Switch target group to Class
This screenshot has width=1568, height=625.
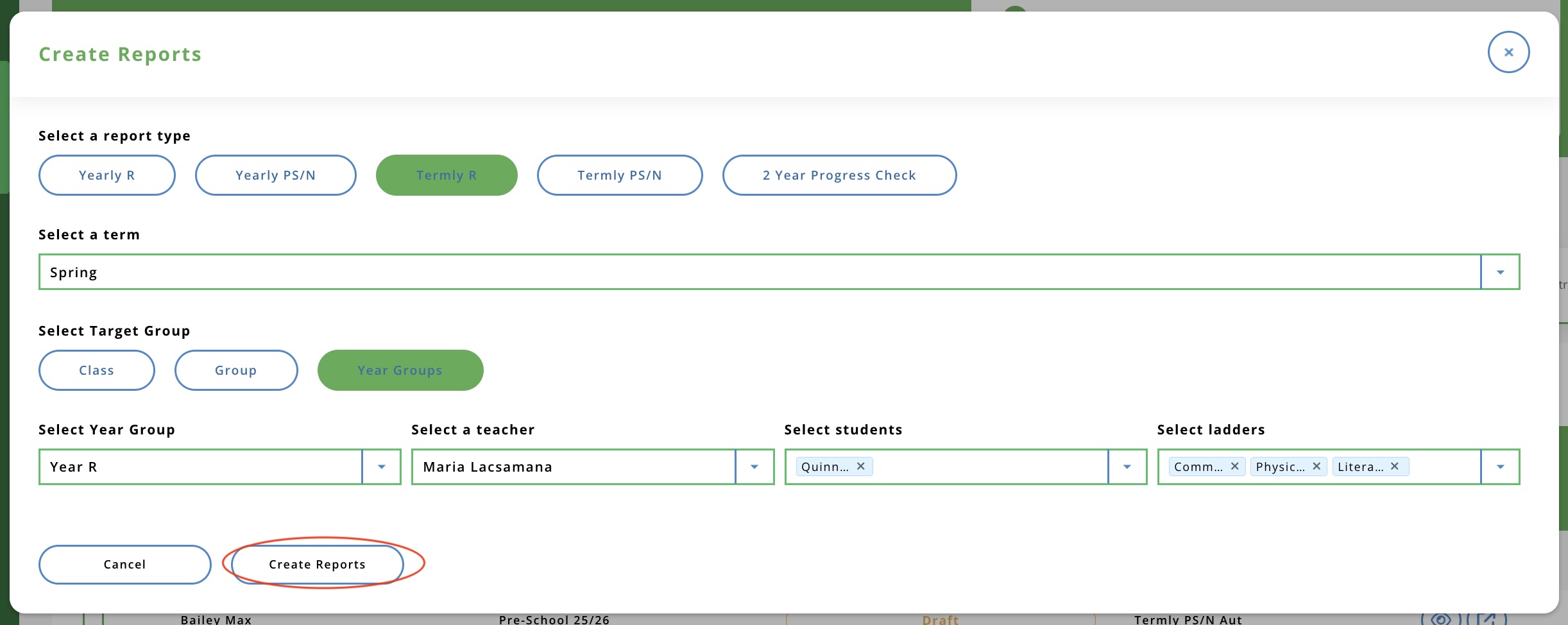(96, 370)
